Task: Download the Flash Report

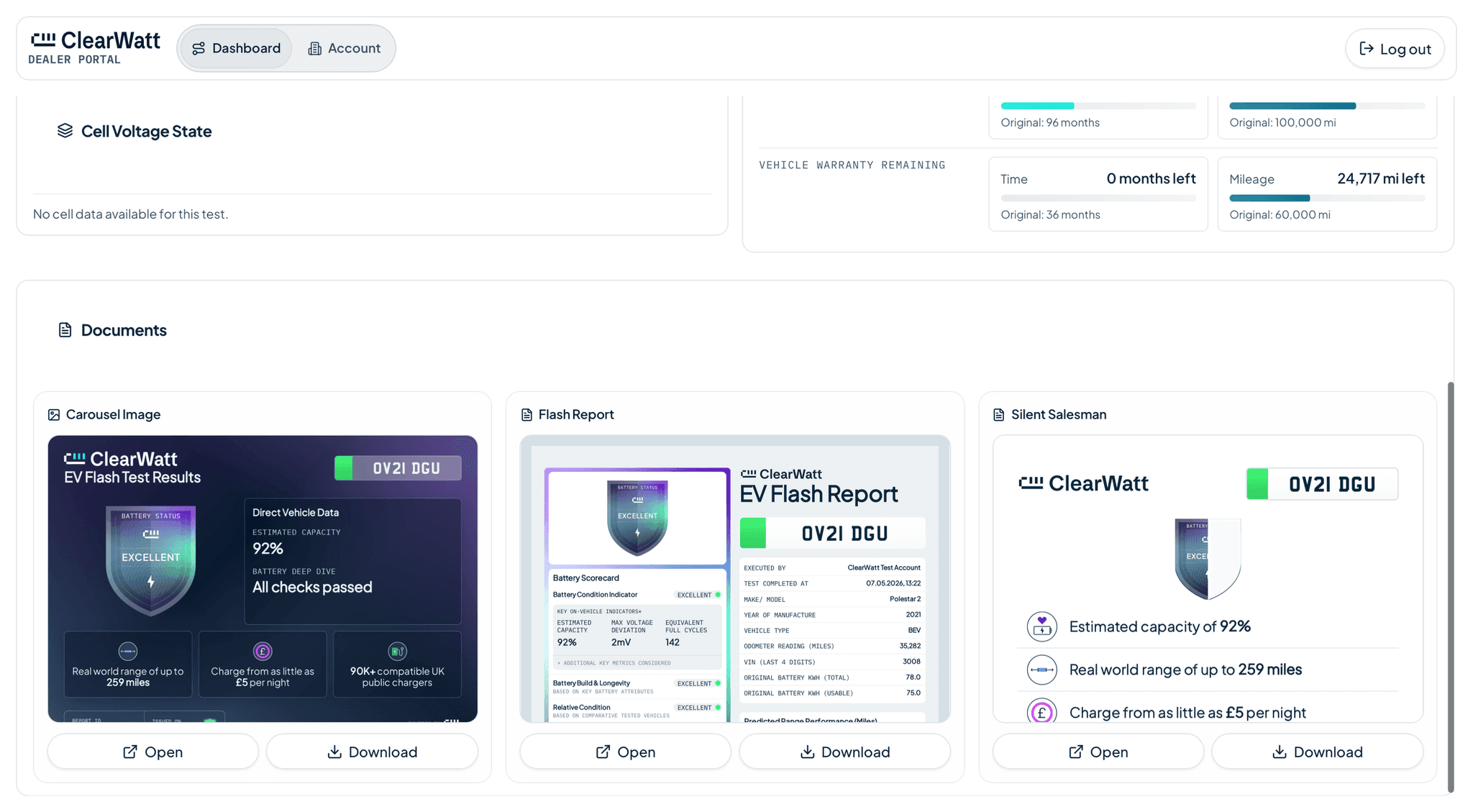Action: click(x=844, y=752)
